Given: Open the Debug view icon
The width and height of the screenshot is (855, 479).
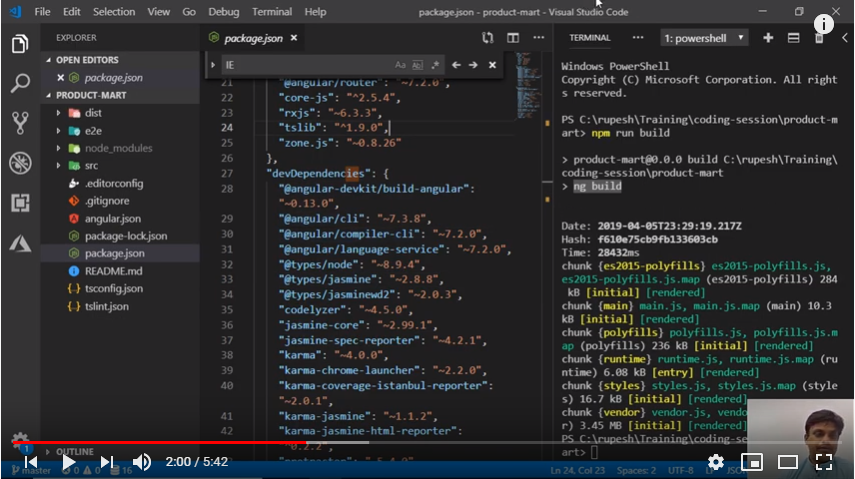Looking at the screenshot, I should (x=19, y=163).
